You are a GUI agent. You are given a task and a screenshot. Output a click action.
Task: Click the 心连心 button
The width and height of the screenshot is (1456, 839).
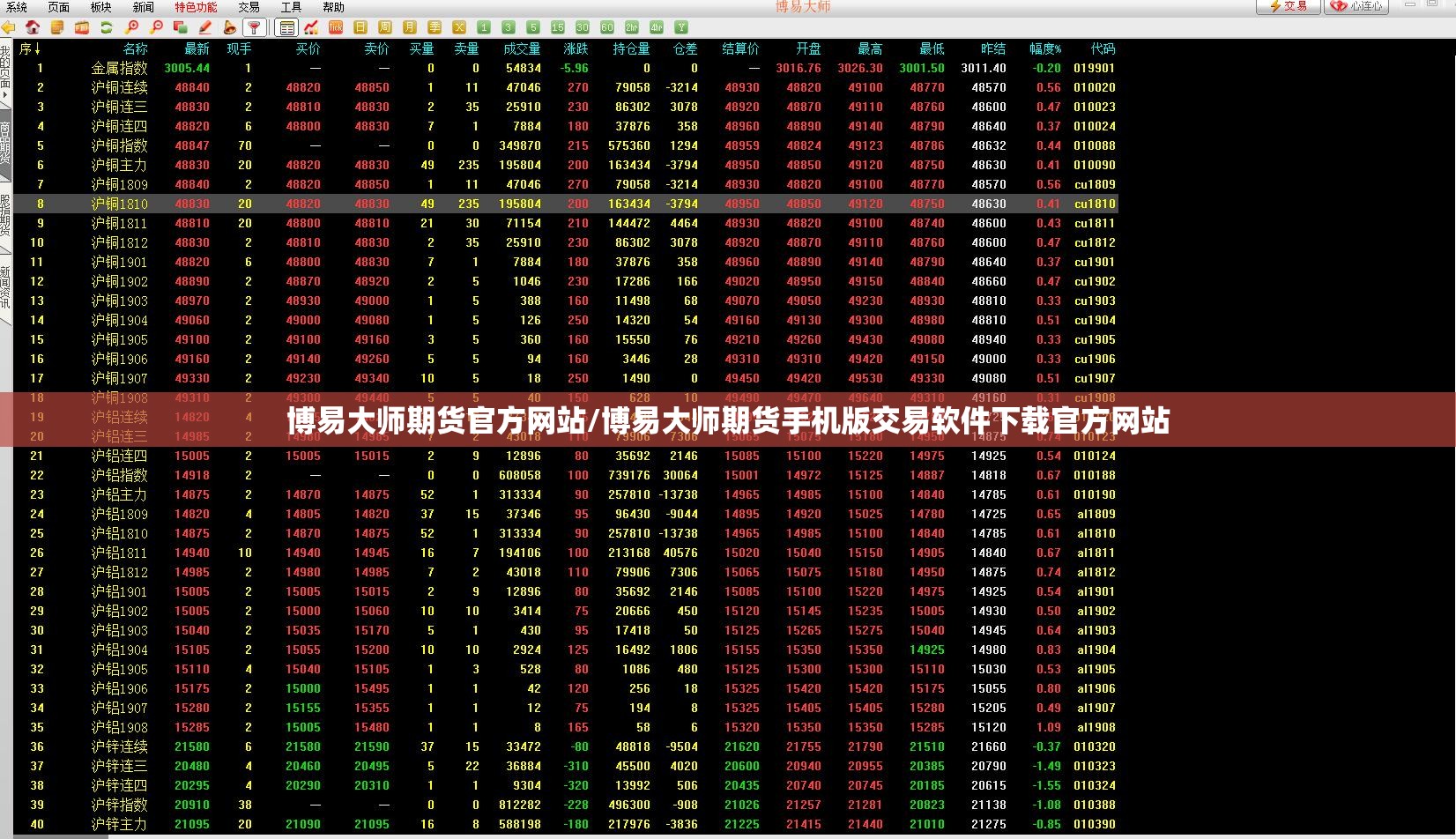(1356, 6)
